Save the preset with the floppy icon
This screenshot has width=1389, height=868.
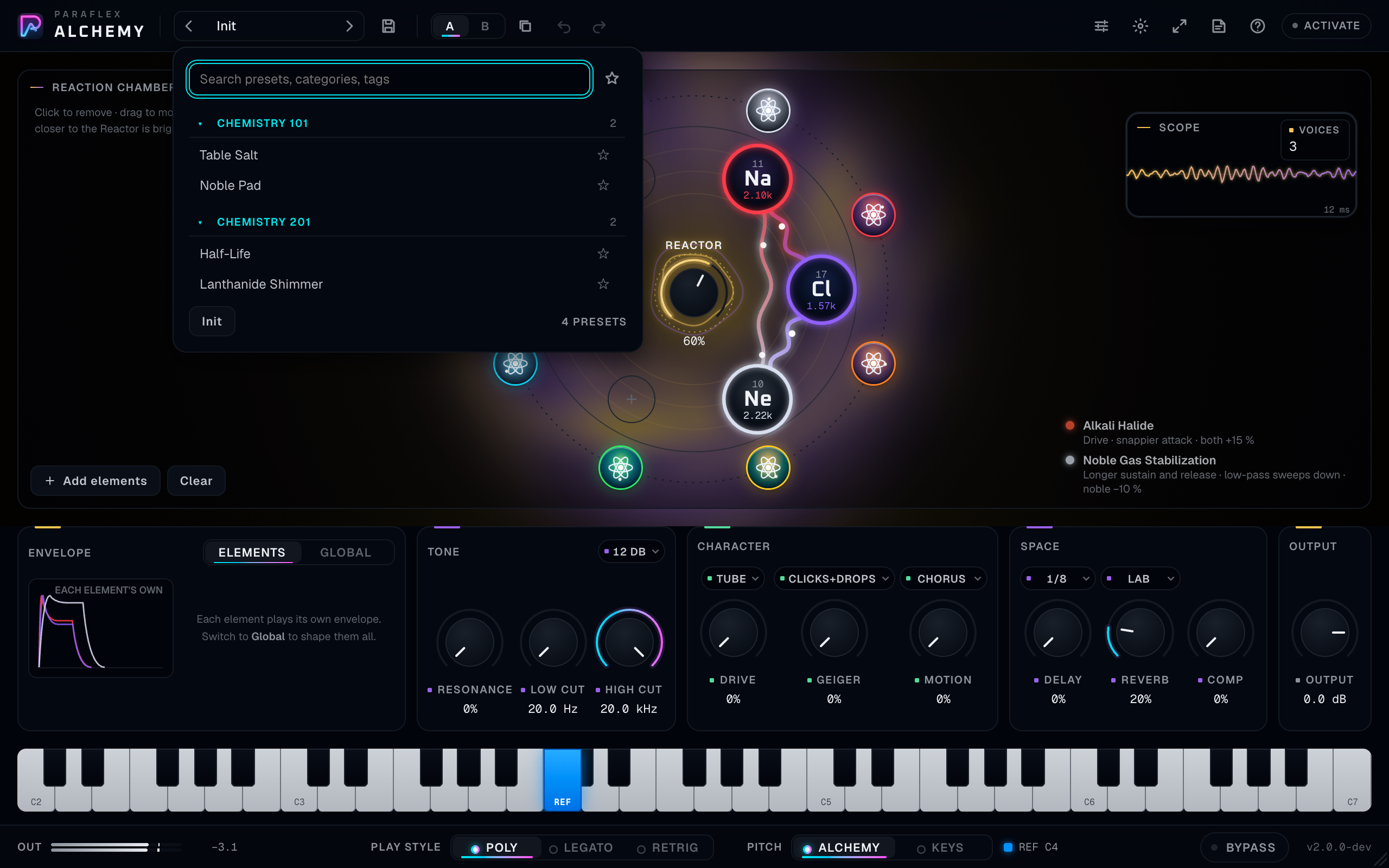pyautogui.click(x=388, y=26)
